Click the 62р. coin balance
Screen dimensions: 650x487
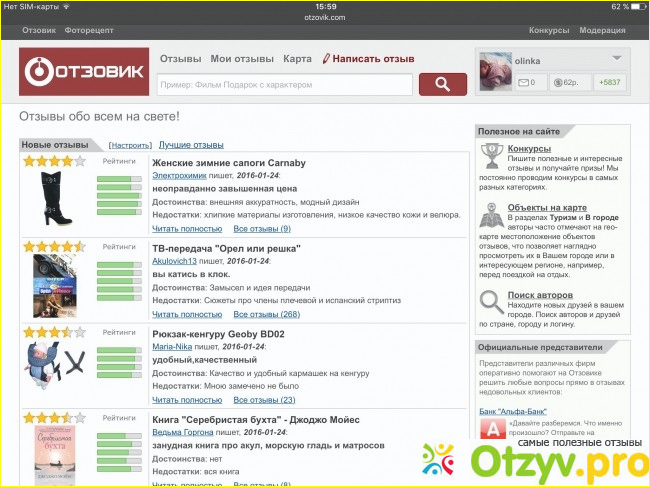(567, 83)
